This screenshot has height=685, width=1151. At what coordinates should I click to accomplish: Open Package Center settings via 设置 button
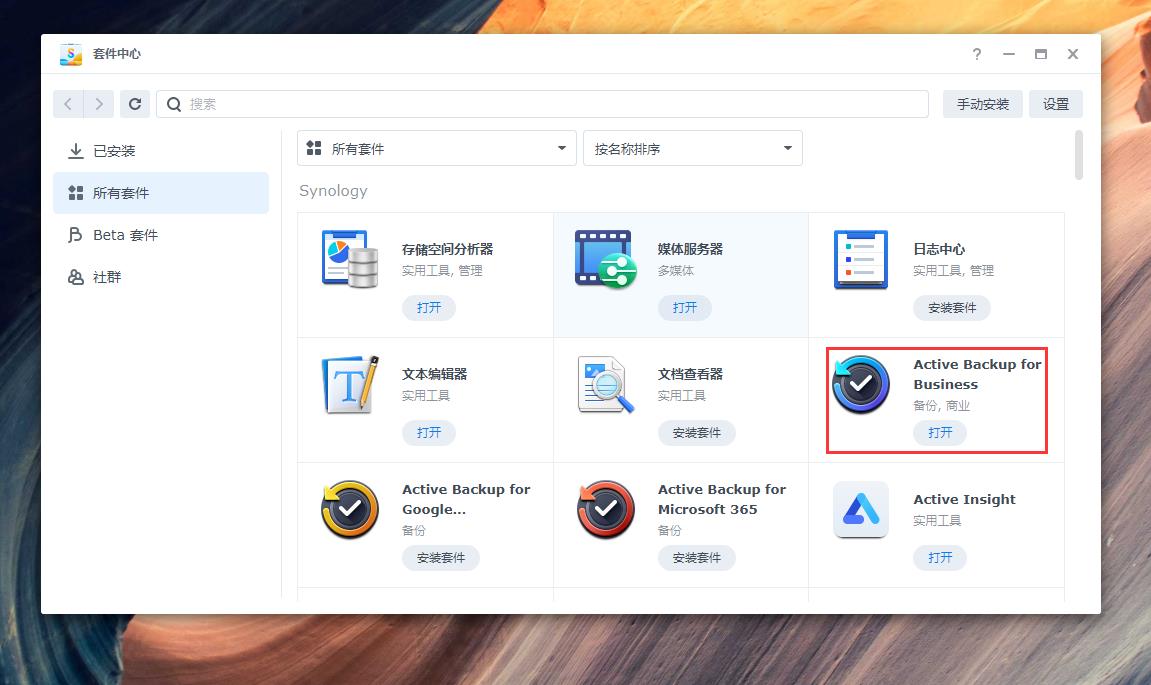[x=1056, y=103]
